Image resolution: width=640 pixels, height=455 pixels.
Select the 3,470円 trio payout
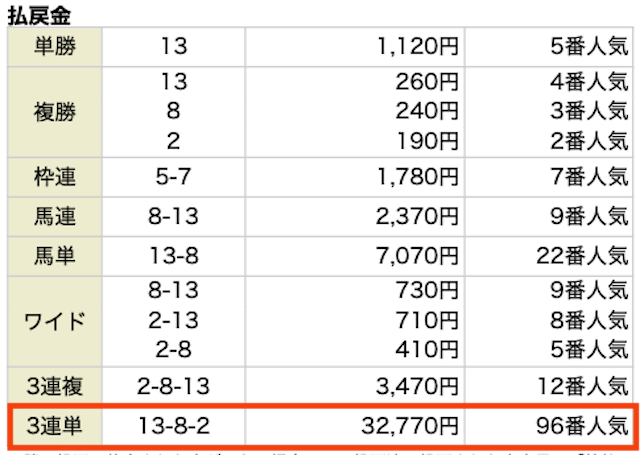pos(417,386)
